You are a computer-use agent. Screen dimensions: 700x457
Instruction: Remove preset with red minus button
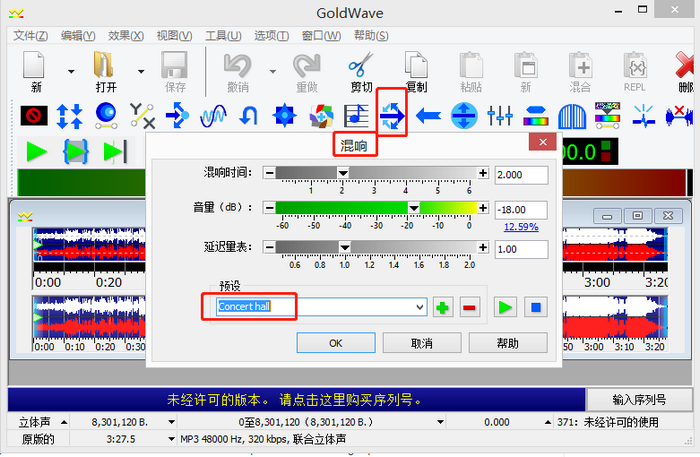click(470, 307)
